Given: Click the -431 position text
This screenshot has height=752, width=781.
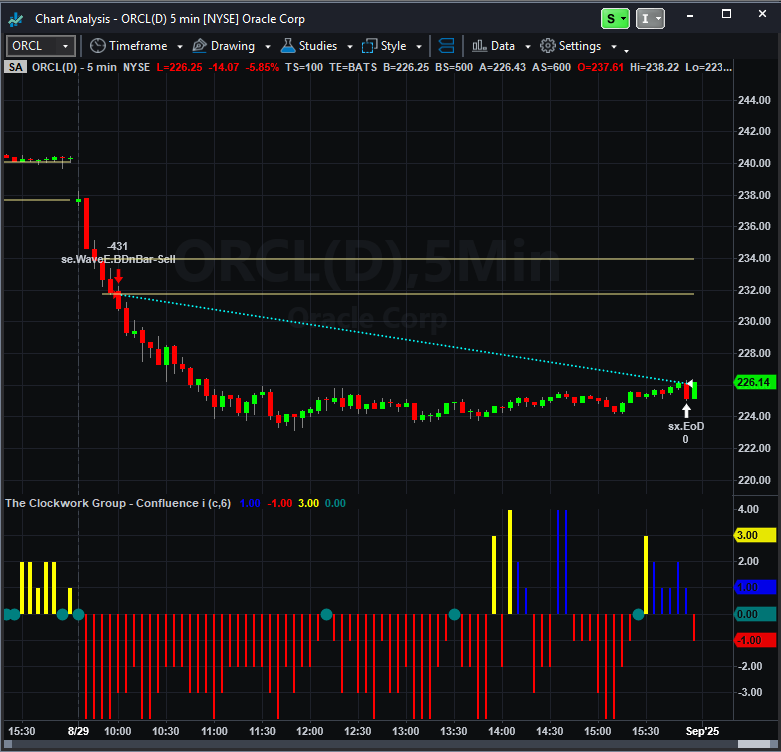Looking at the screenshot, I should point(117,246).
